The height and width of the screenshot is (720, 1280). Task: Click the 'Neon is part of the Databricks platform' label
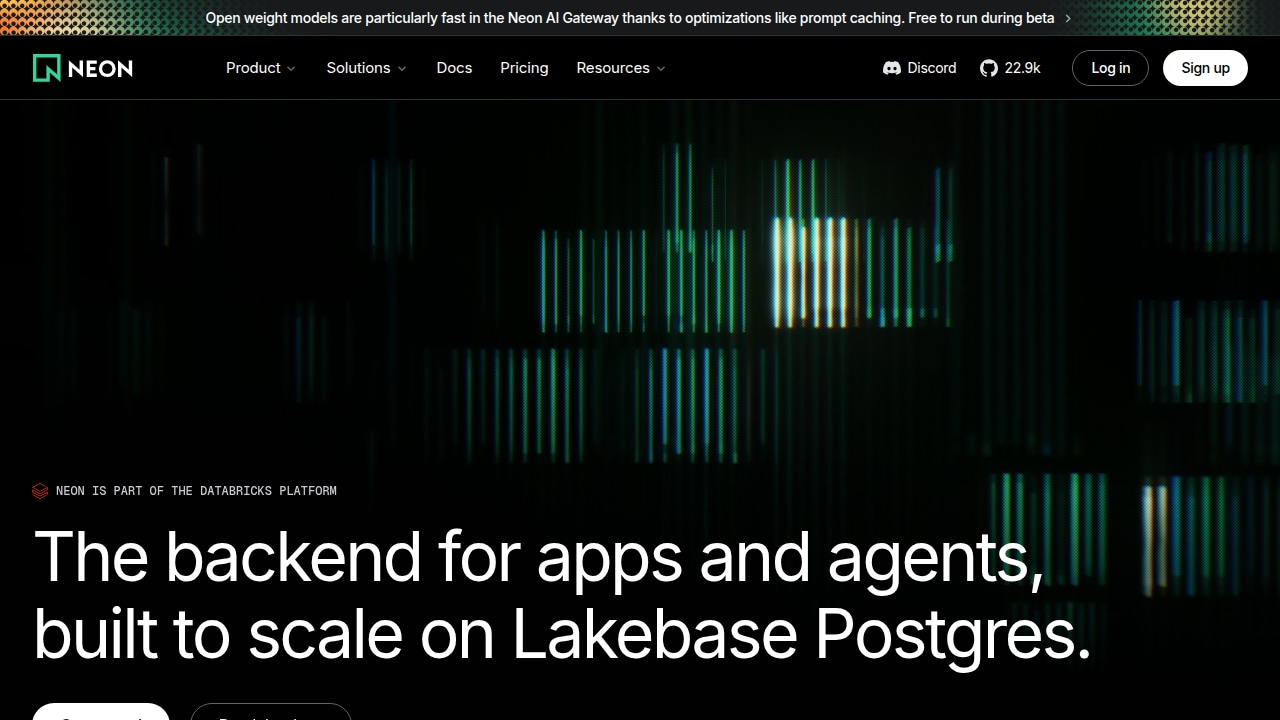pyautogui.click(x=196, y=491)
